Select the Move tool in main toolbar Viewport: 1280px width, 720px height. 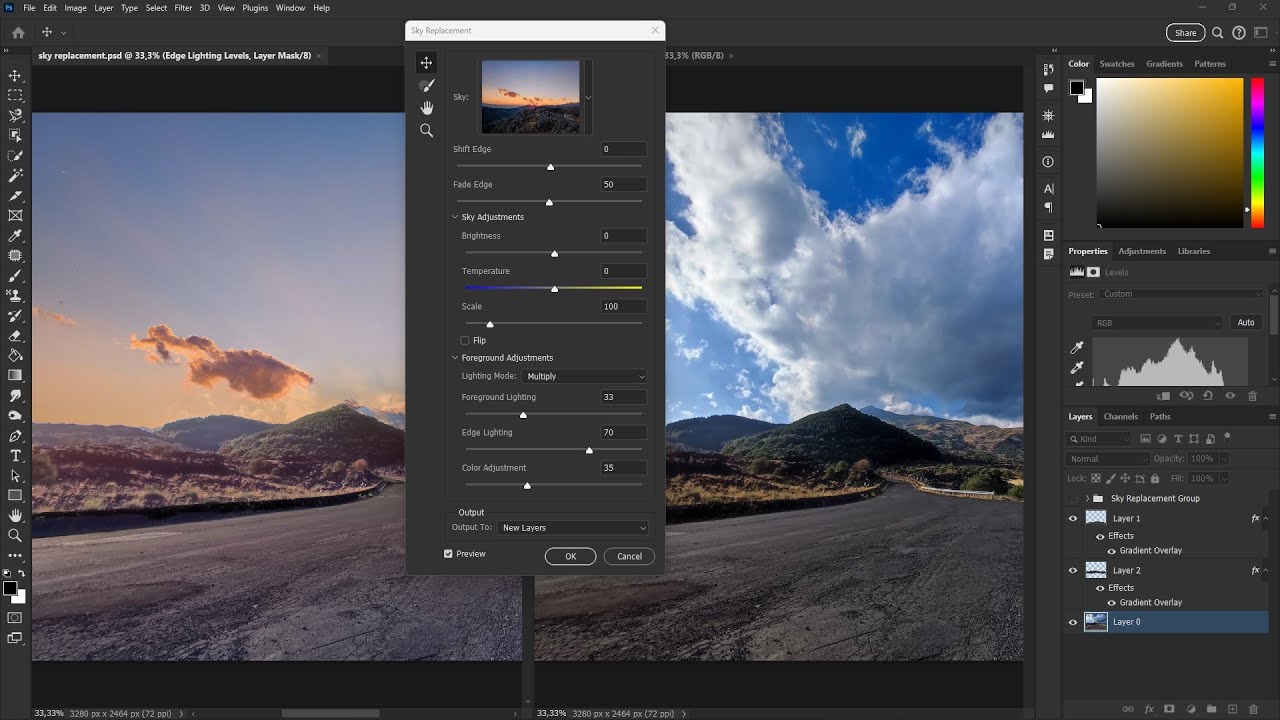click(15, 76)
